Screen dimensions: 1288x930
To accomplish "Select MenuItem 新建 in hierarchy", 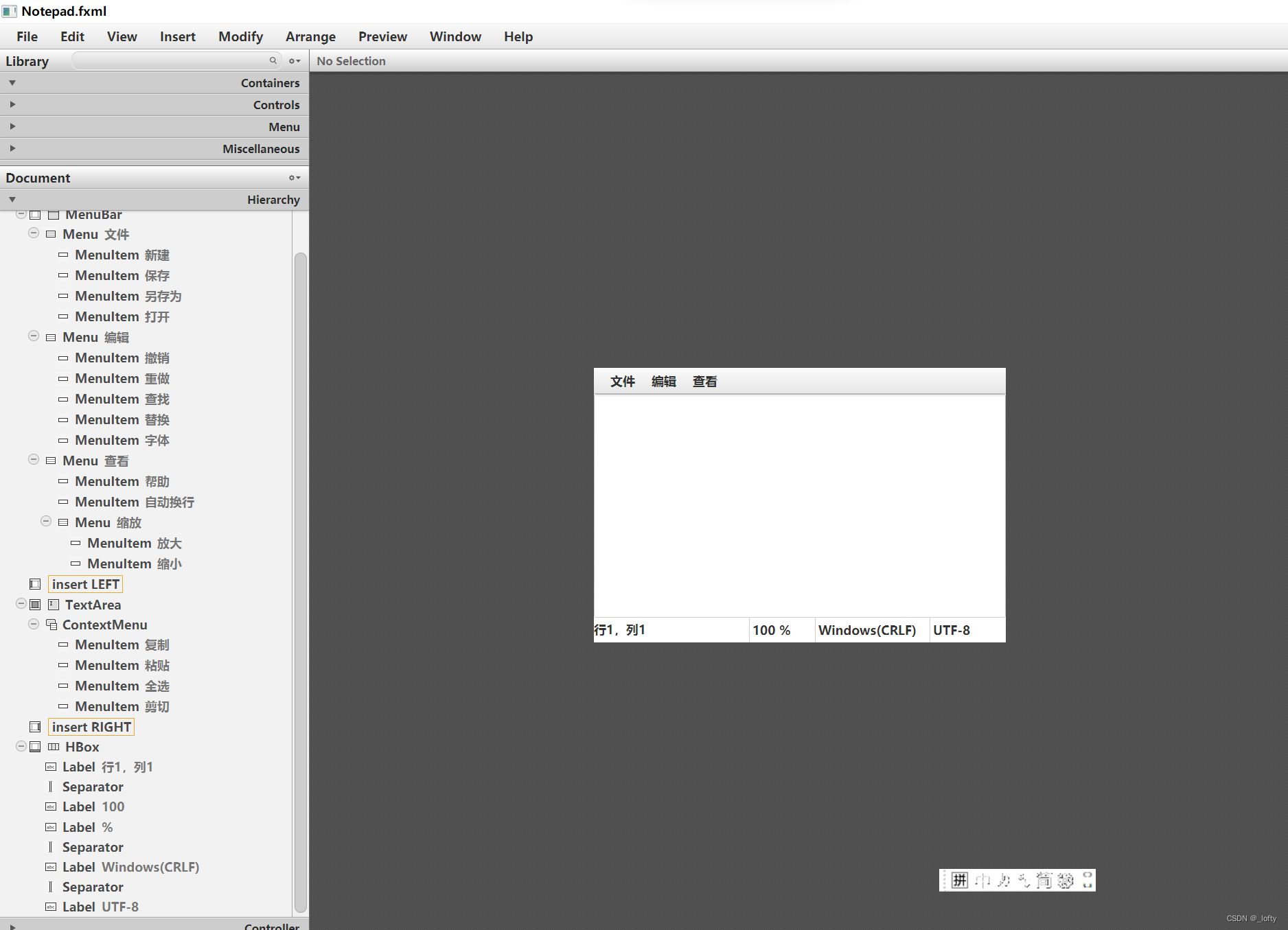I will click(122, 255).
